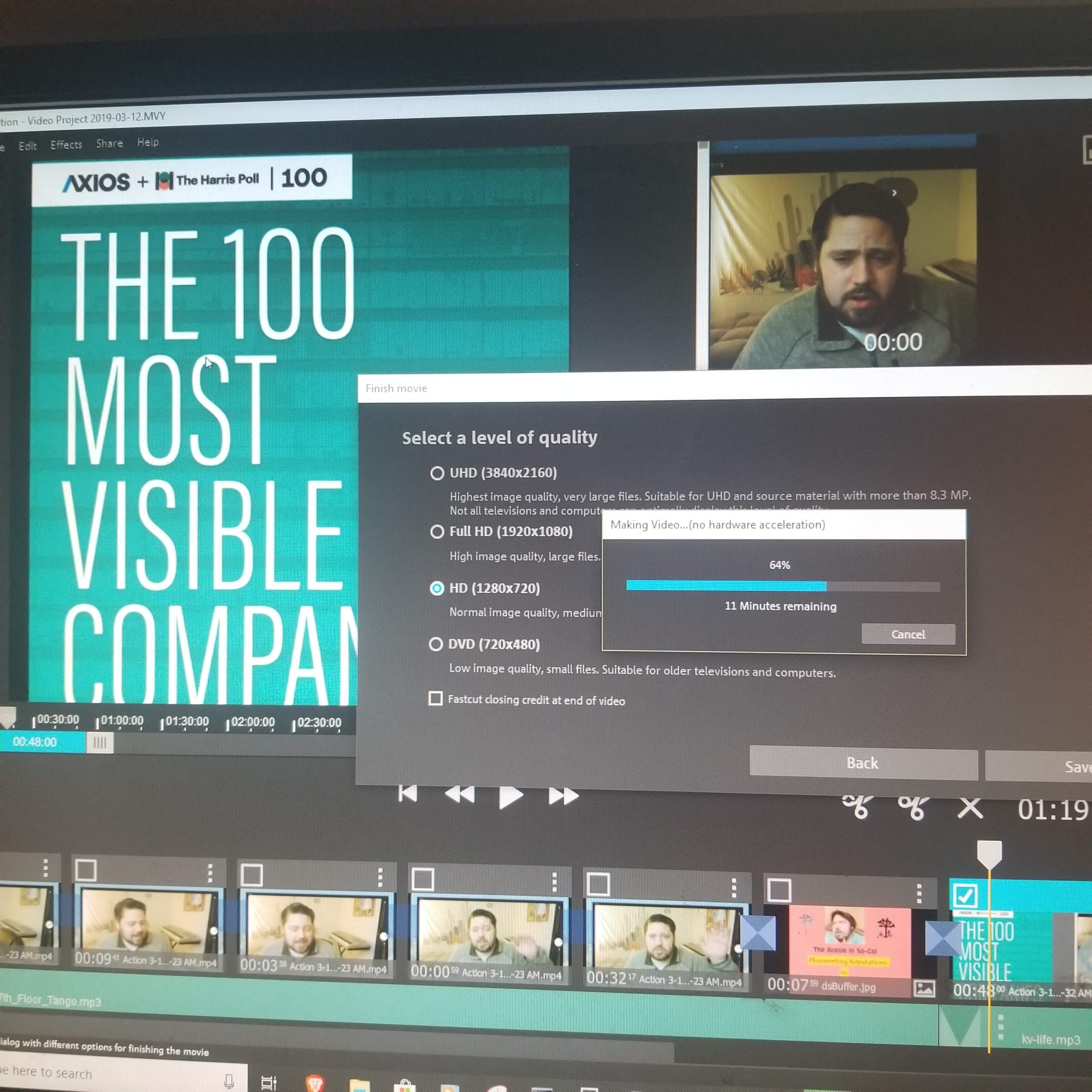Click the fast-forward double-arrow icon

tap(564, 796)
